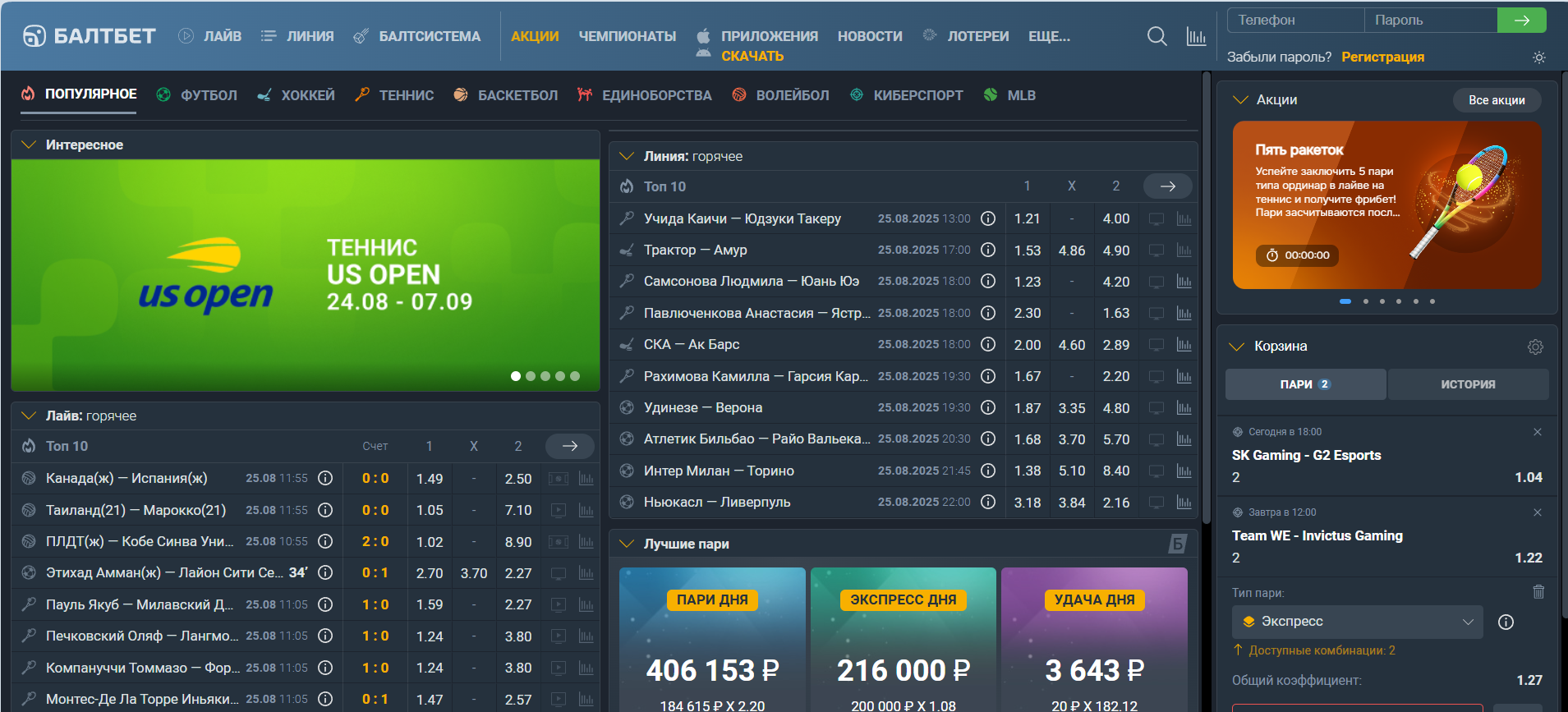Screen dimensions: 1568x712
Task: Open the ЛОТЕРЕИ menu item
Action: tap(966, 36)
